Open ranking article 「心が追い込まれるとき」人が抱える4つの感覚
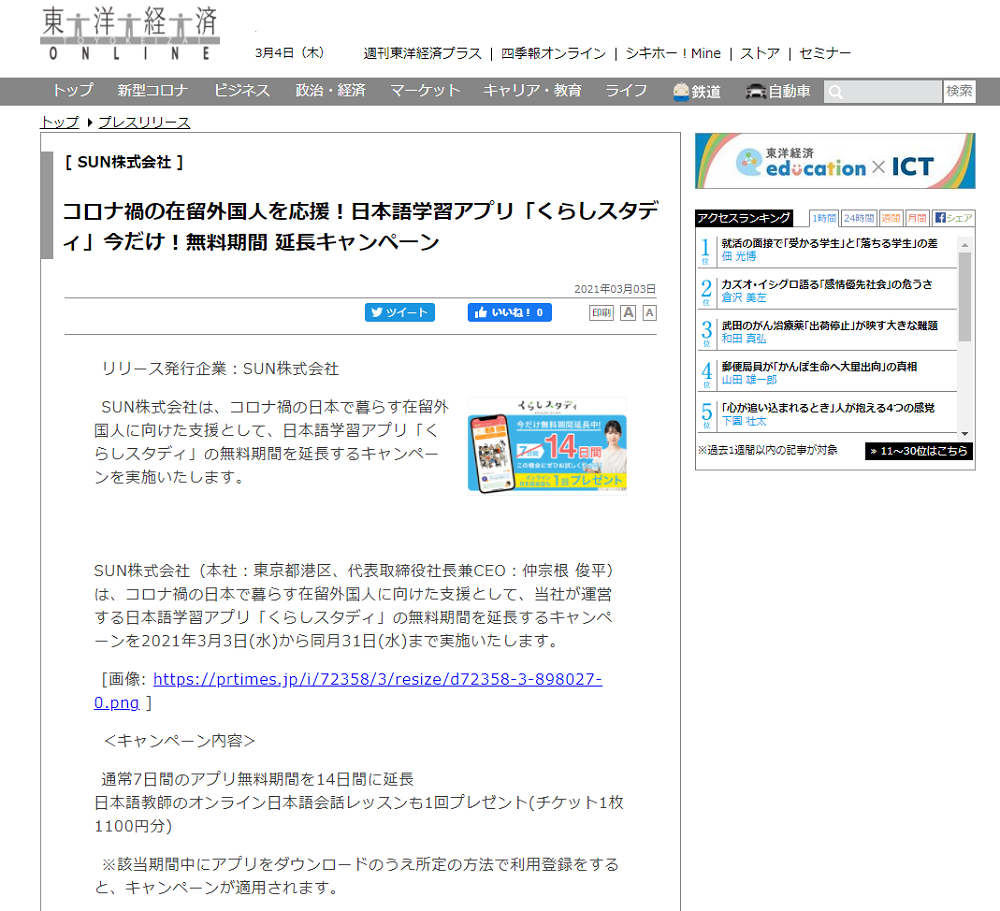 coord(828,408)
